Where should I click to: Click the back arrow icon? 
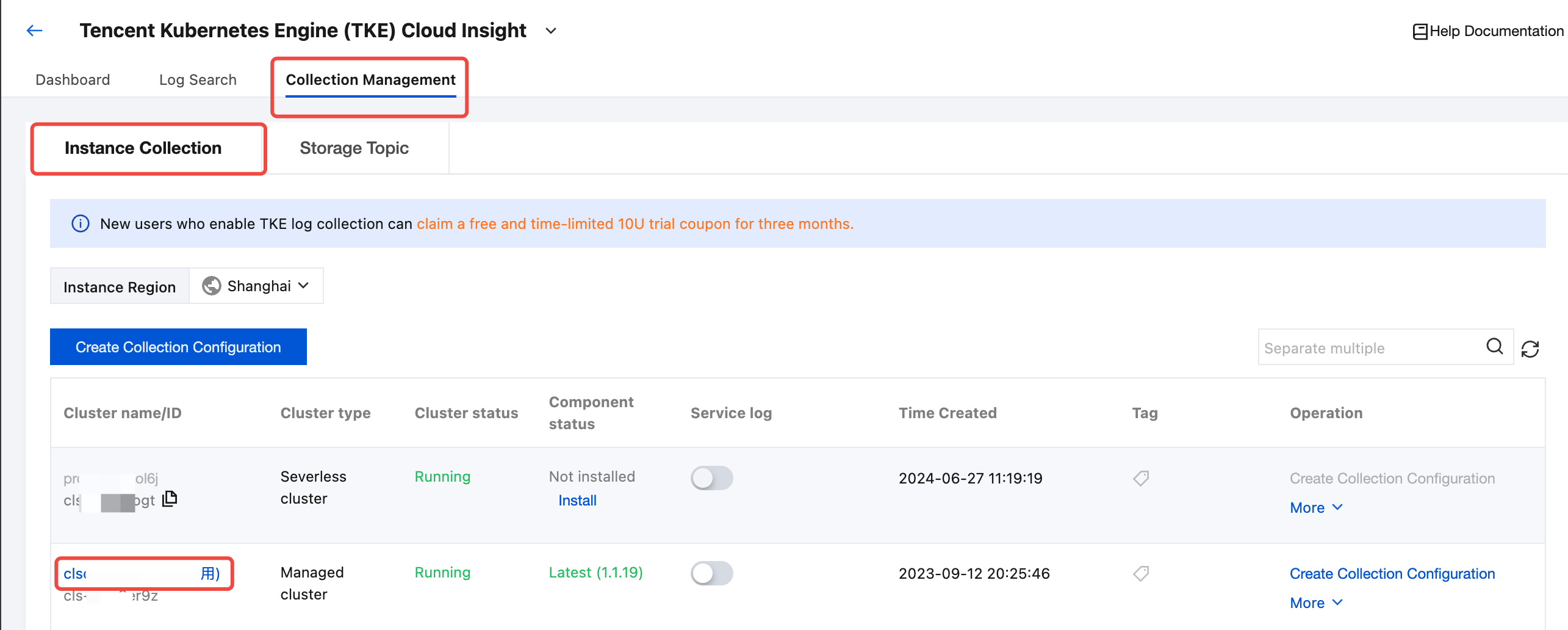coord(35,31)
